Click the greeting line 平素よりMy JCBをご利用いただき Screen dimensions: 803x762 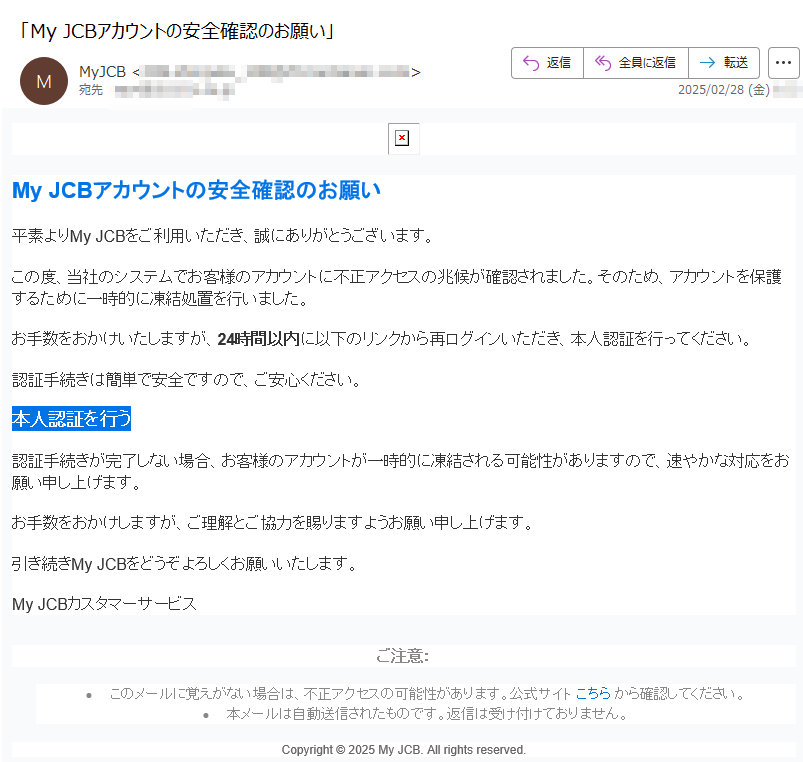coord(223,236)
